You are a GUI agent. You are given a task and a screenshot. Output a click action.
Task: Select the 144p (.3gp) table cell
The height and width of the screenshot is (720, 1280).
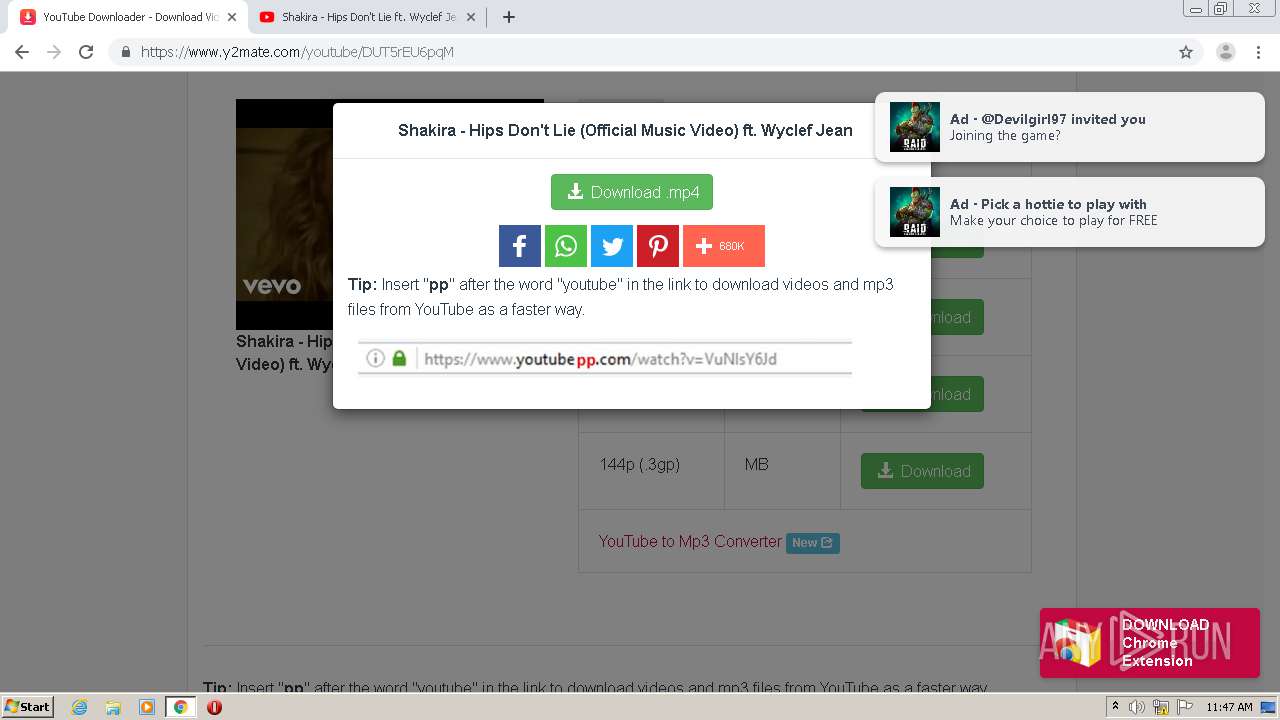pyautogui.click(x=652, y=471)
